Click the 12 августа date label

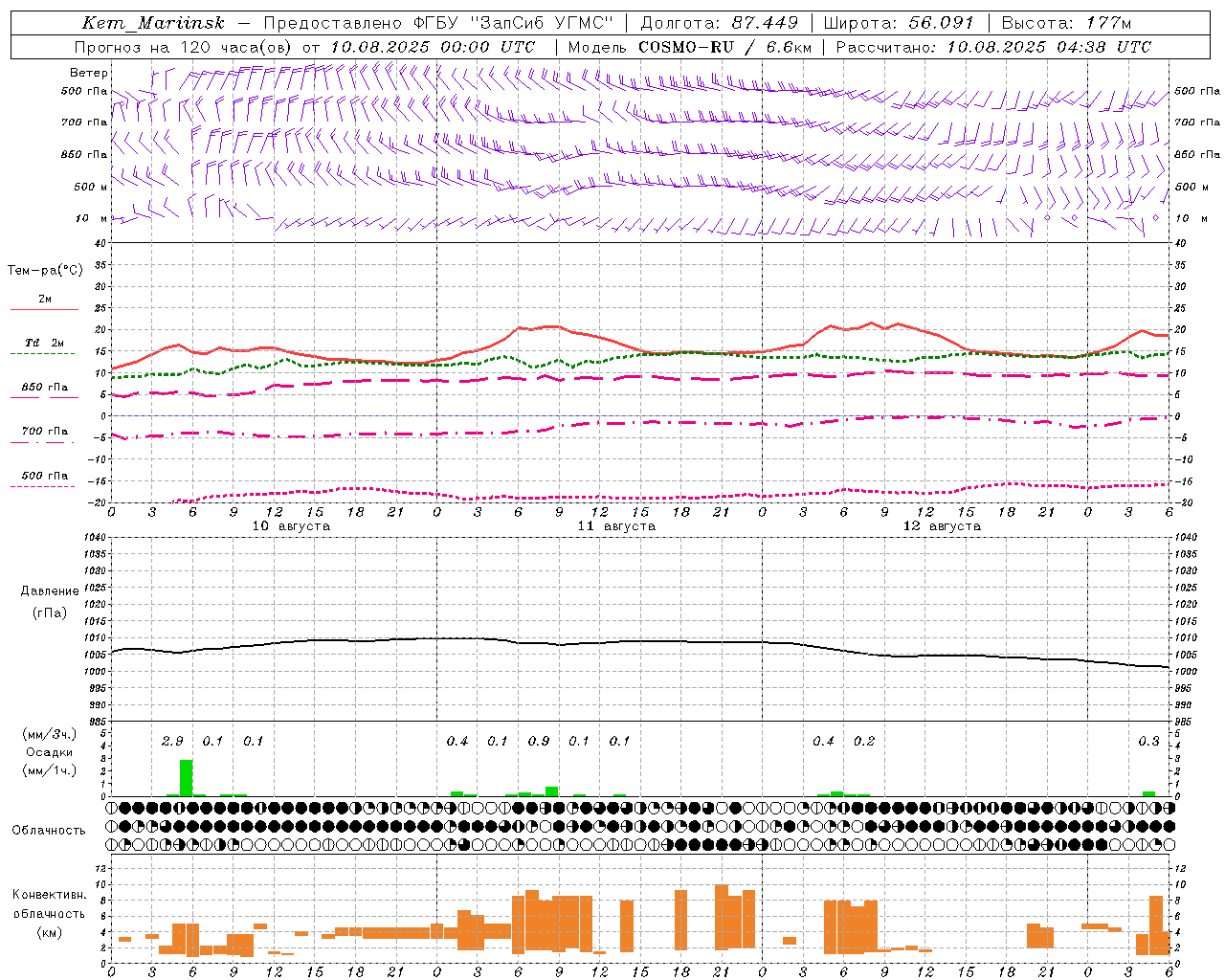coord(942,526)
